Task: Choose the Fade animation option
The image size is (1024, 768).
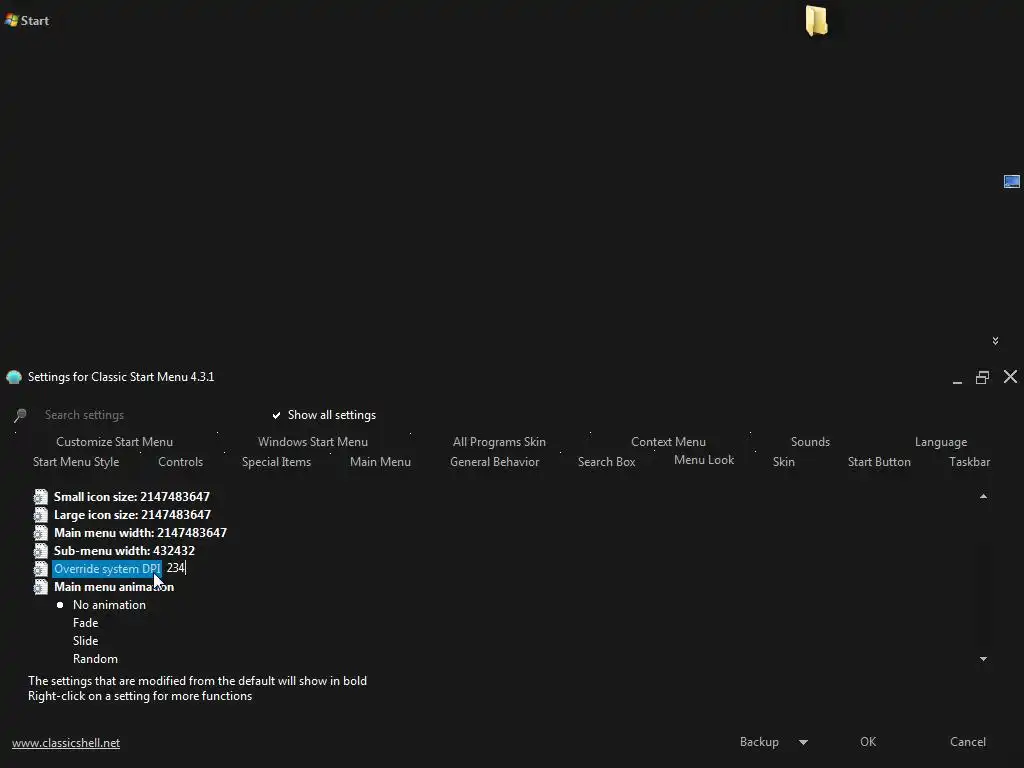Action: coord(86,623)
